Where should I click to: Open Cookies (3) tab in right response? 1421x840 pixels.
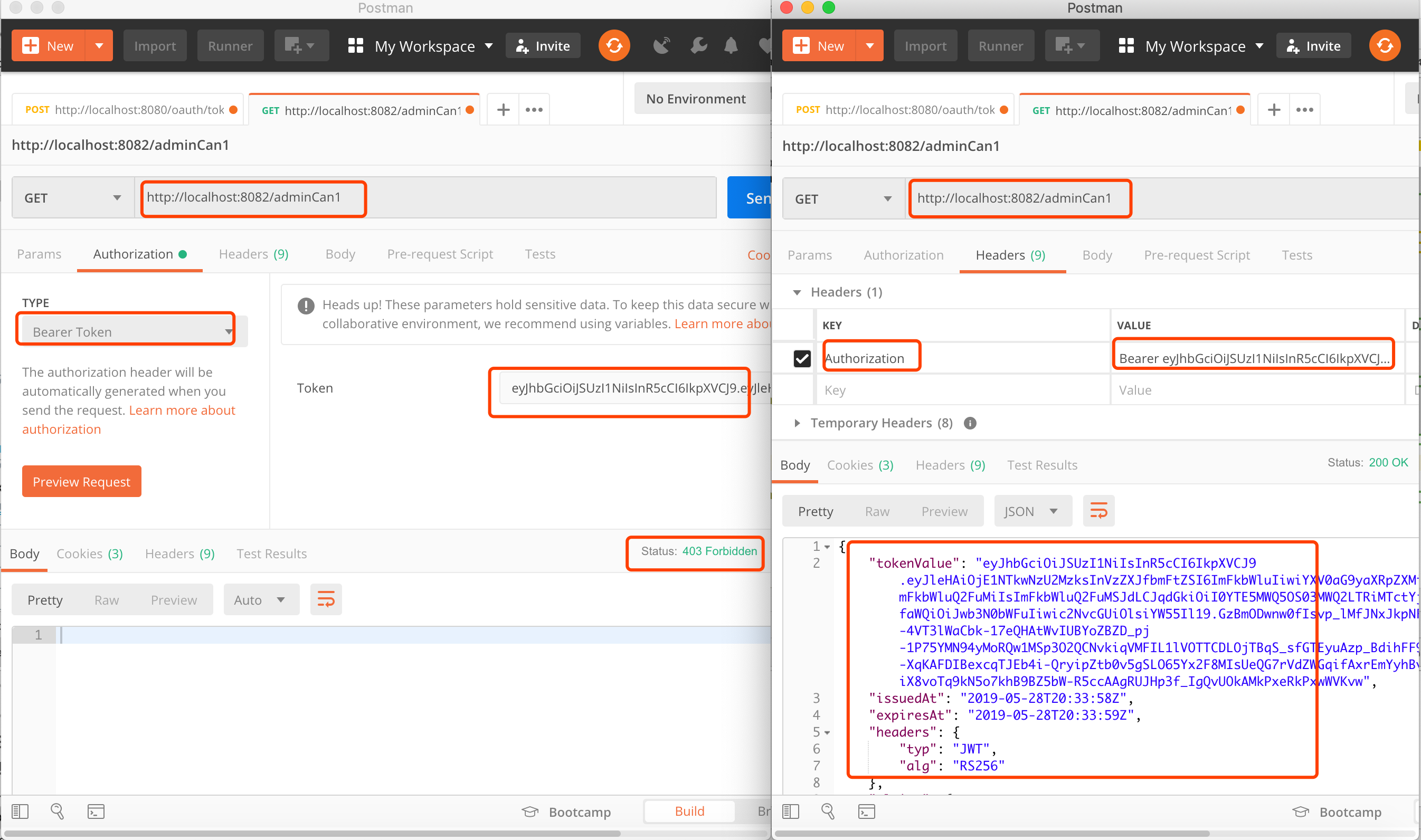(859, 465)
